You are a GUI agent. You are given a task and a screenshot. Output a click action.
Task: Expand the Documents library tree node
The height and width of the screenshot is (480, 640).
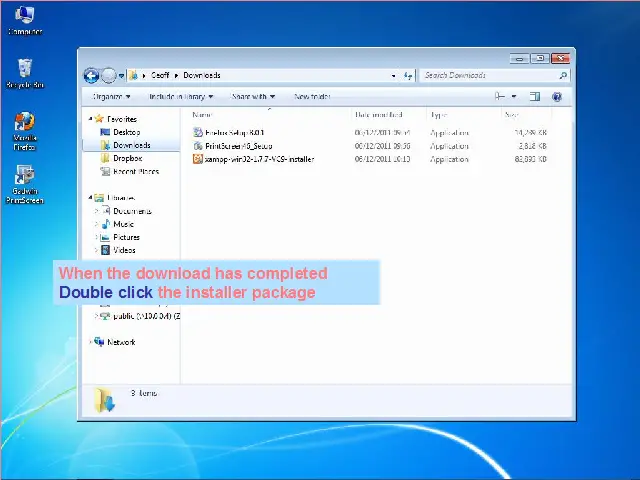click(96, 211)
